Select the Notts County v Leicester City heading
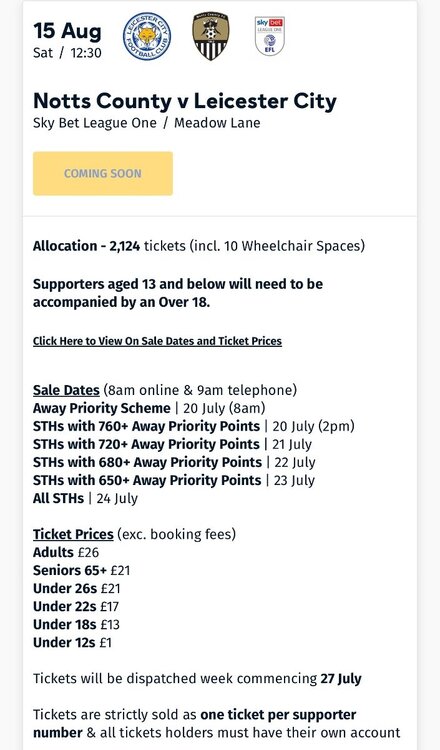Screen dimensions: 440x750 (x=185, y=101)
